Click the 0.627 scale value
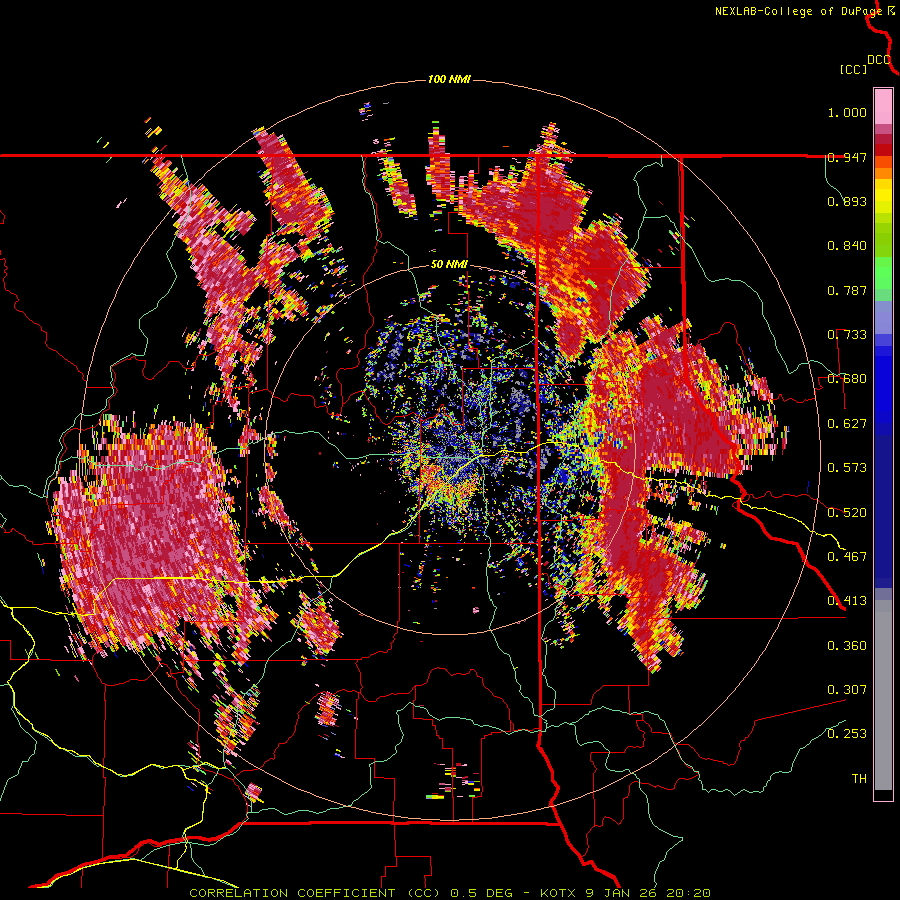This screenshot has height=900, width=900. (x=847, y=424)
